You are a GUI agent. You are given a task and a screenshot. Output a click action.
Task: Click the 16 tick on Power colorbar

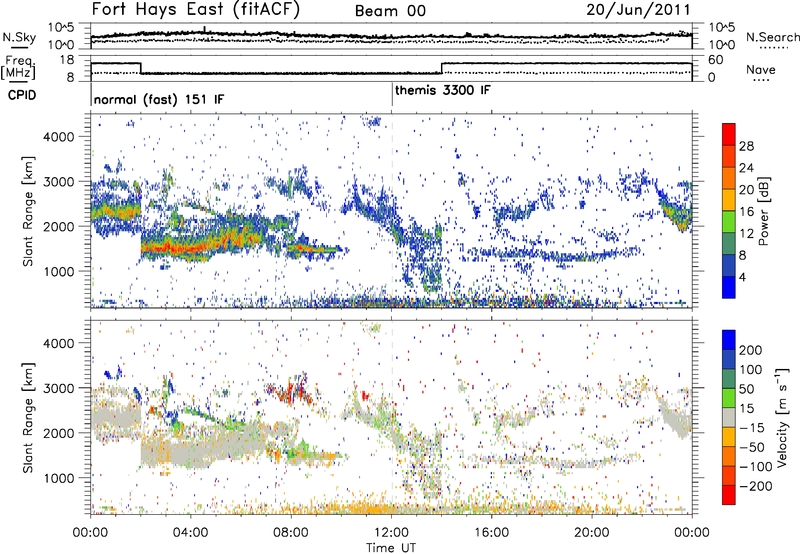click(x=746, y=212)
